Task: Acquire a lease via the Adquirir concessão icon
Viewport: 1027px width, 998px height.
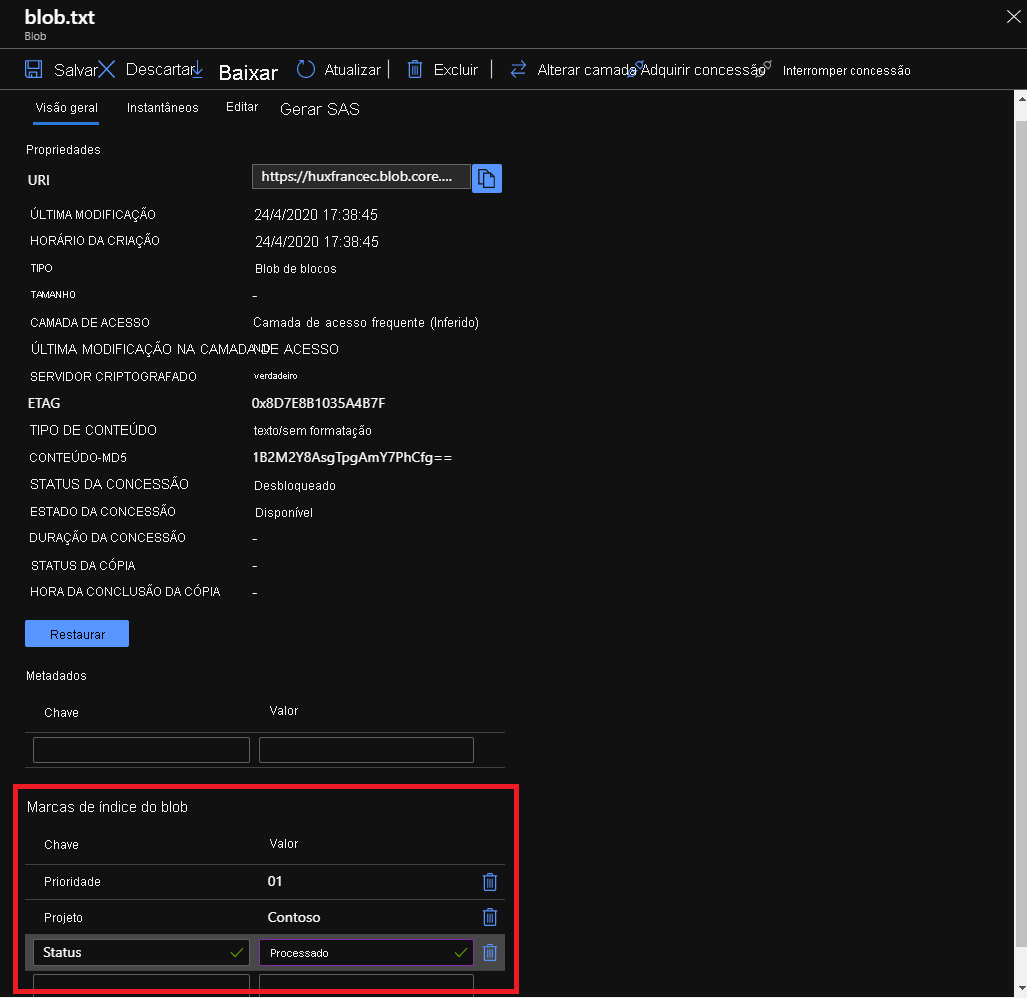Action: coord(634,68)
